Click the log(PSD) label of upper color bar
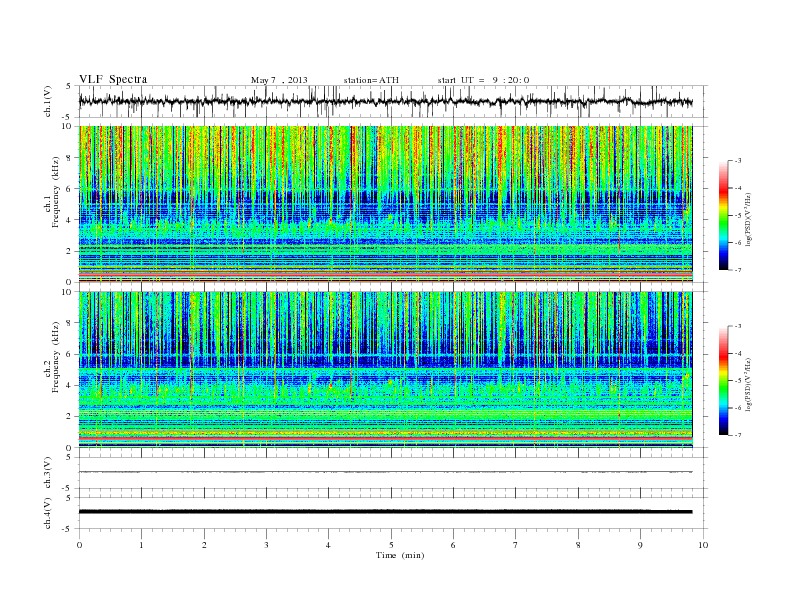Viewport: 792px width, 612px height. coord(749,220)
